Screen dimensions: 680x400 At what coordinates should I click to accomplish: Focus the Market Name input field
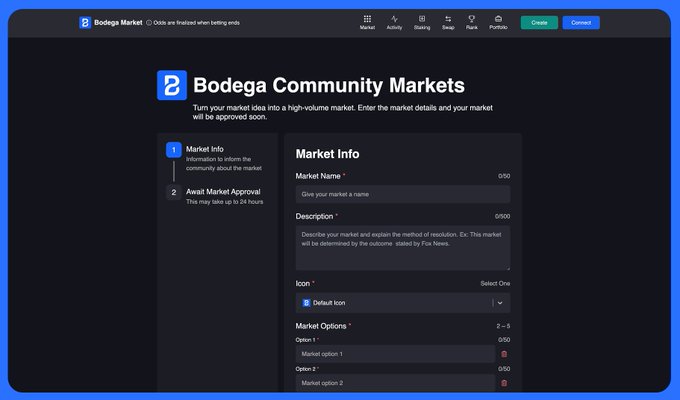(403, 194)
